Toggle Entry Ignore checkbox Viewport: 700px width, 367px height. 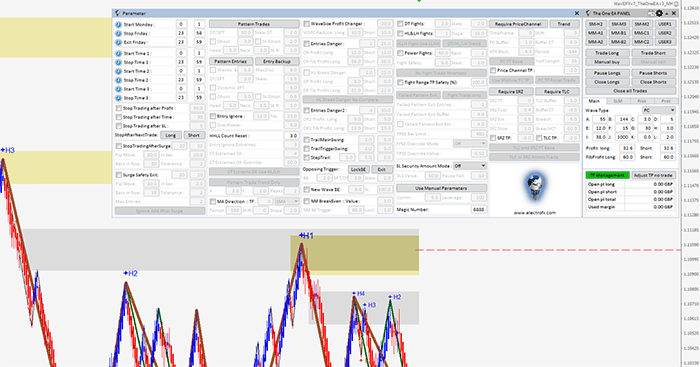tap(213, 116)
